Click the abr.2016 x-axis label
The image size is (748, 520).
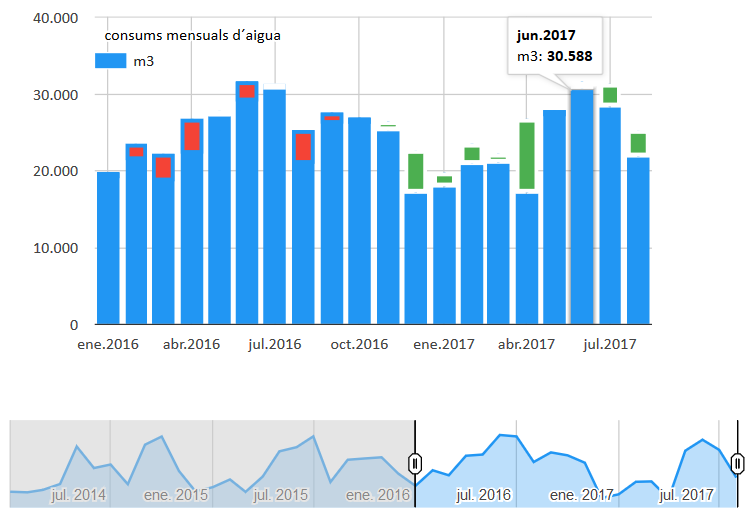[x=191, y=344]
